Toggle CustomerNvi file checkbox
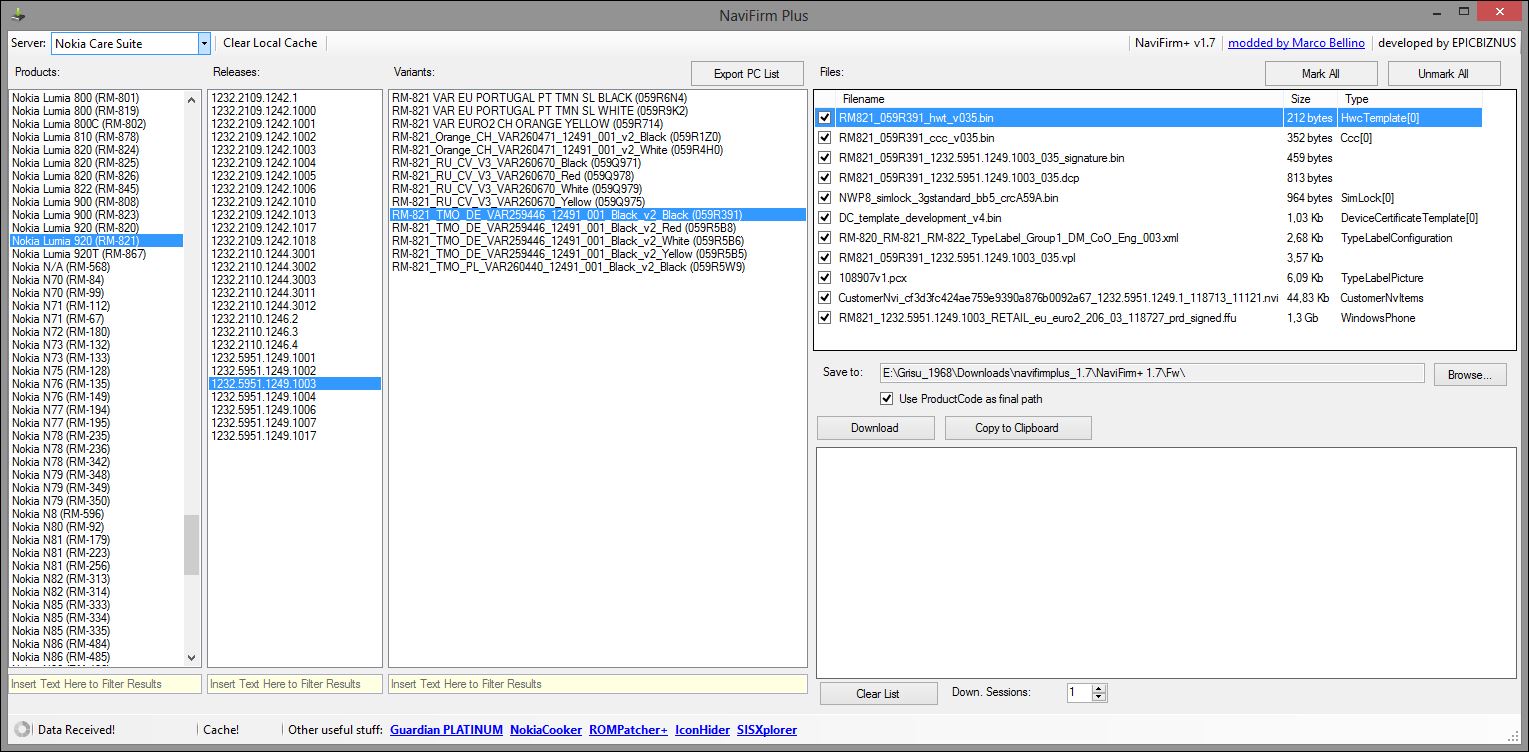Image resolution: width=1529 pixels, height=752 pixels. [x=825, y=298]
